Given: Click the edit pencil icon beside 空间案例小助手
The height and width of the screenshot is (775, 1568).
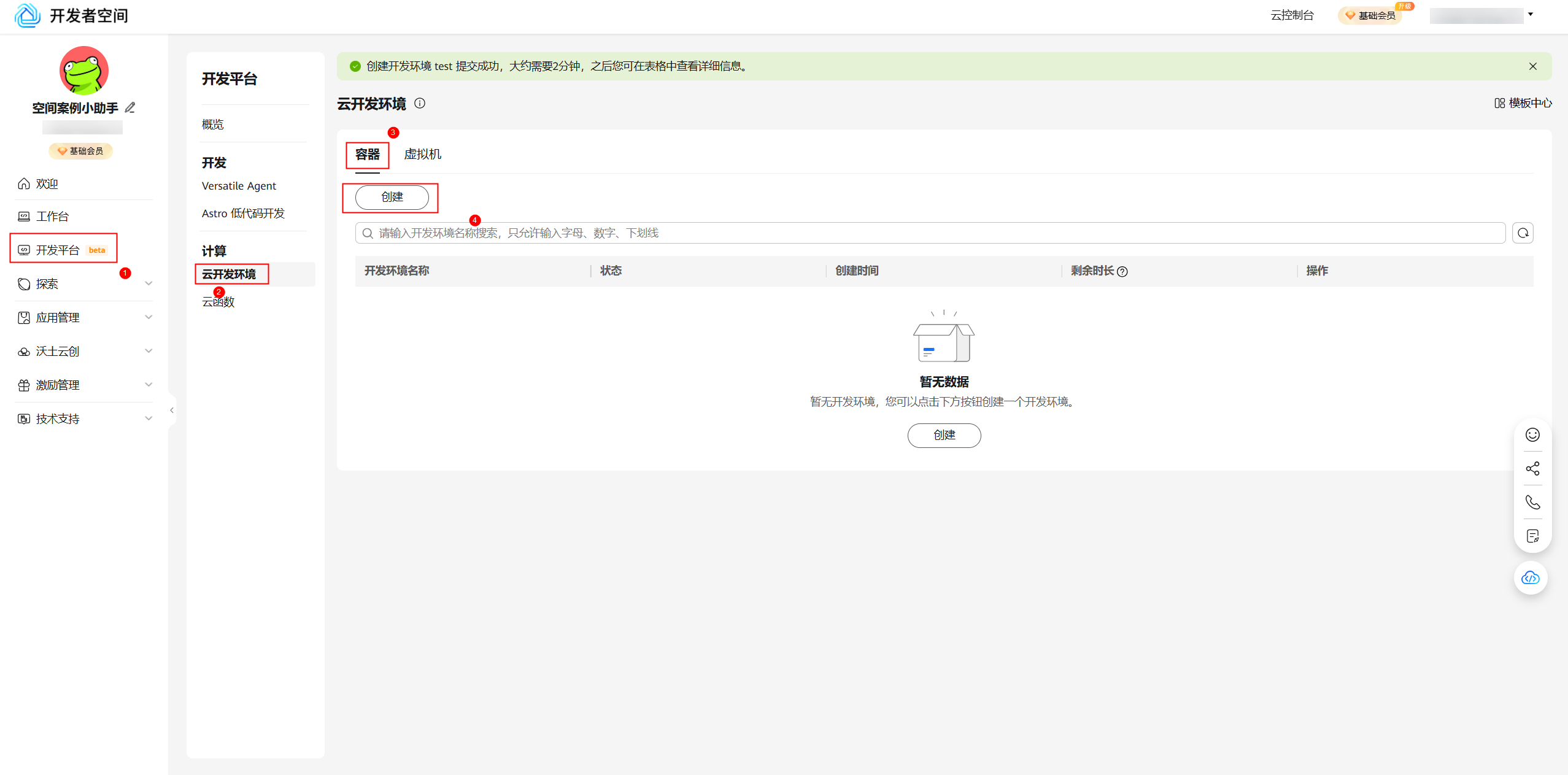Looking at the screenshot, I should pyautogui.click(x=130, y=108).
